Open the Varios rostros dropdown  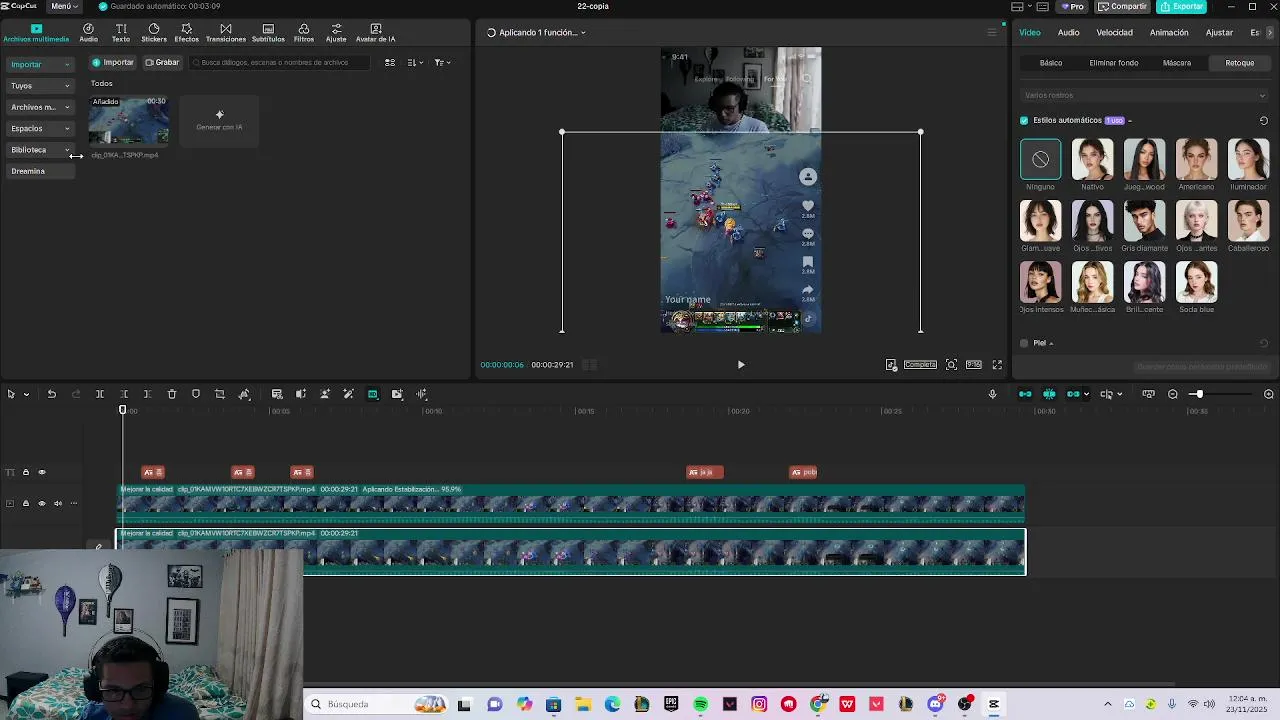coord(1145,95)
